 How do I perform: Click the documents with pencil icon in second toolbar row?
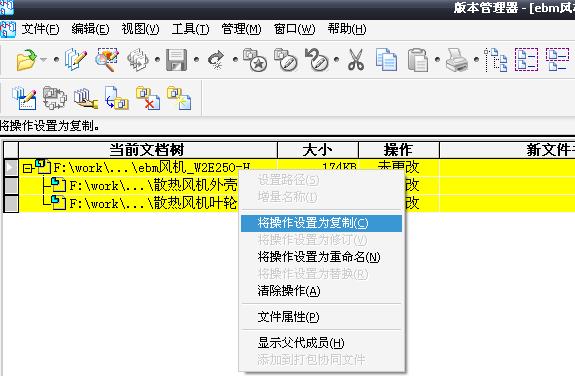24,98
